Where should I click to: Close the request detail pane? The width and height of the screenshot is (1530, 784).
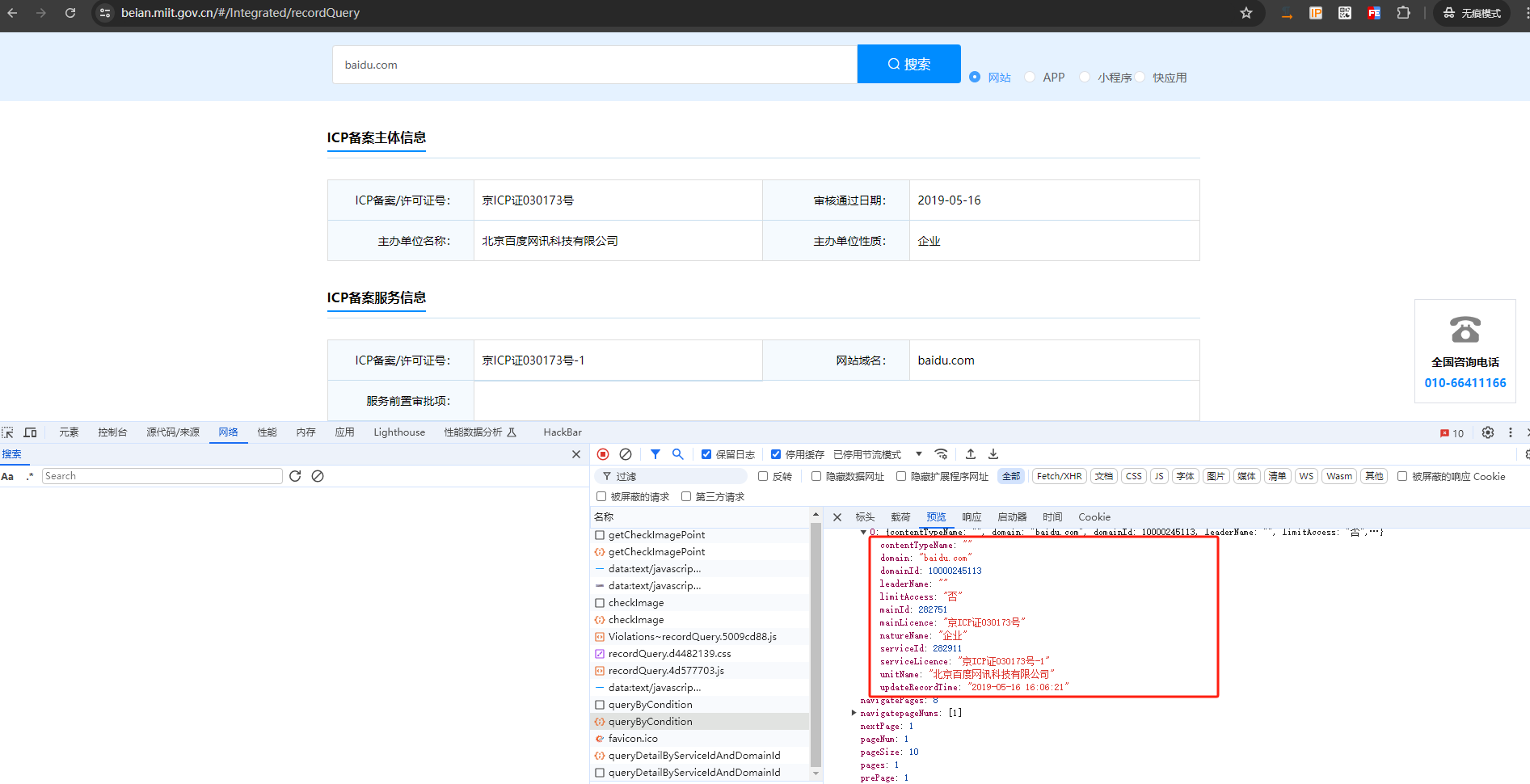tap(837, 517)
